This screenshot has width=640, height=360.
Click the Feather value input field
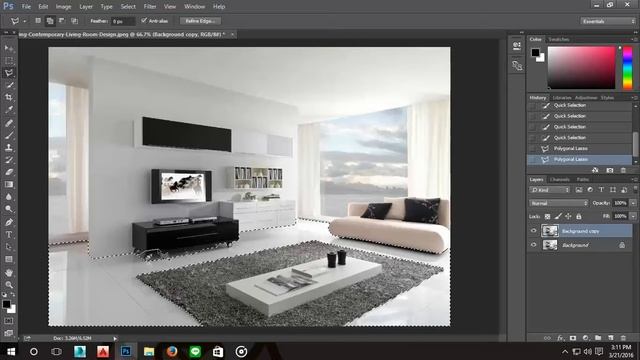coord(123,21)
